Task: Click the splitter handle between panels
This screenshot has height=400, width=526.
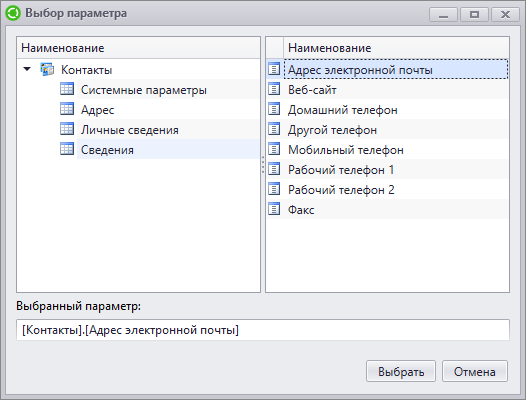Action: click(263, 164)
